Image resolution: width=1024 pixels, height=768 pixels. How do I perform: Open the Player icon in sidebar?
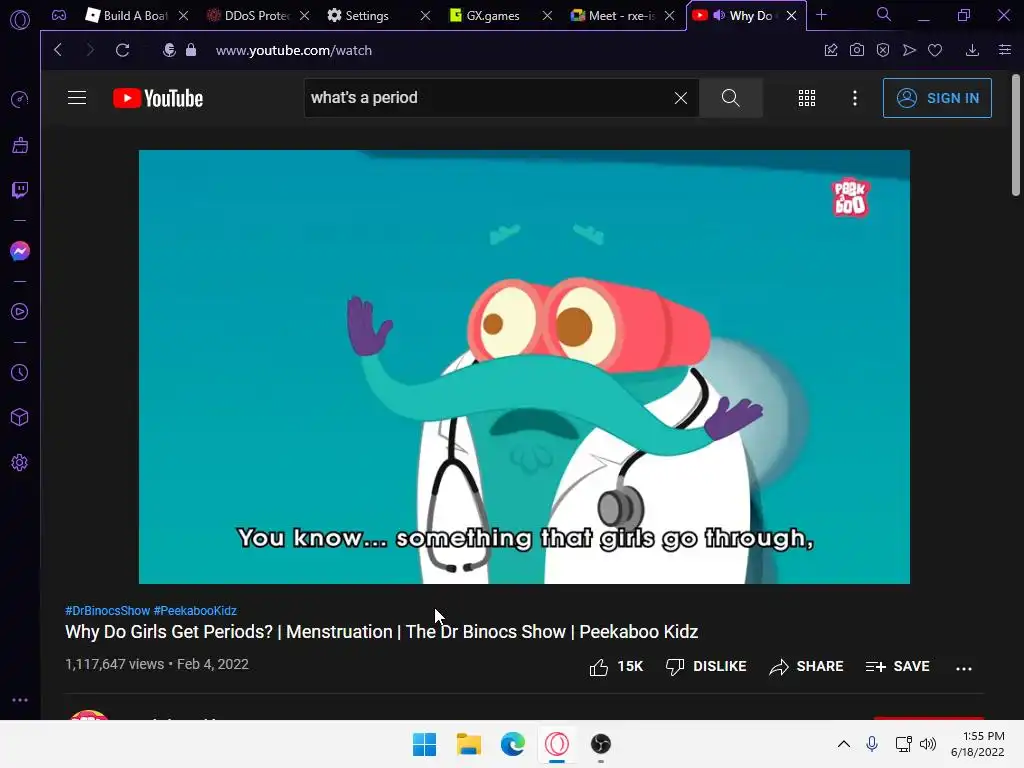coord(20,312)
